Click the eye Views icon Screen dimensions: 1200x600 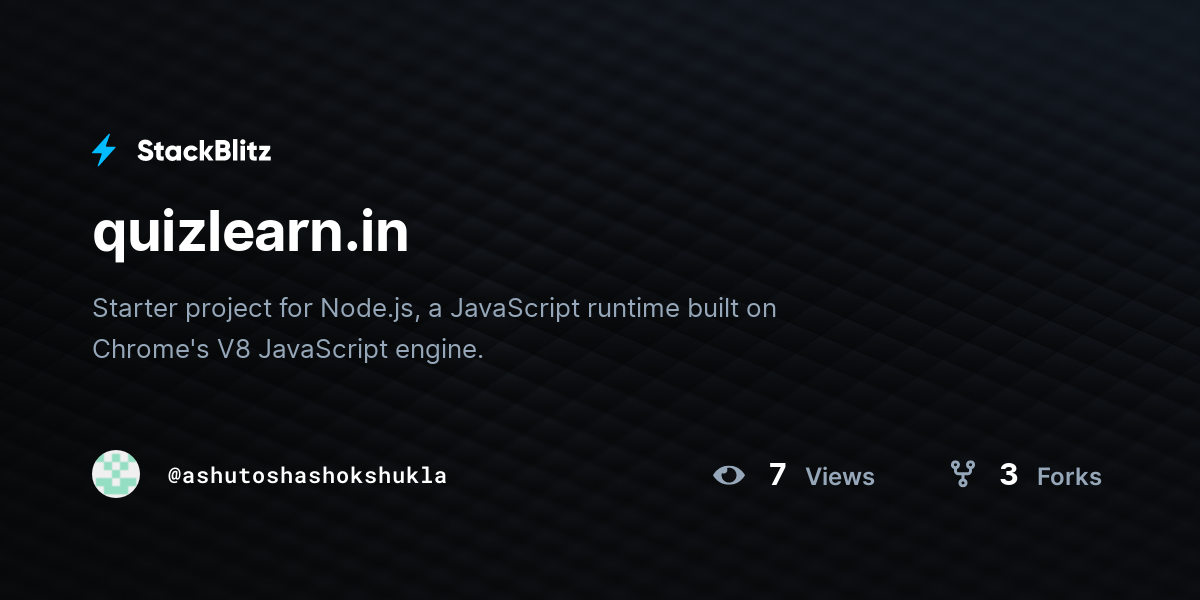729,475
